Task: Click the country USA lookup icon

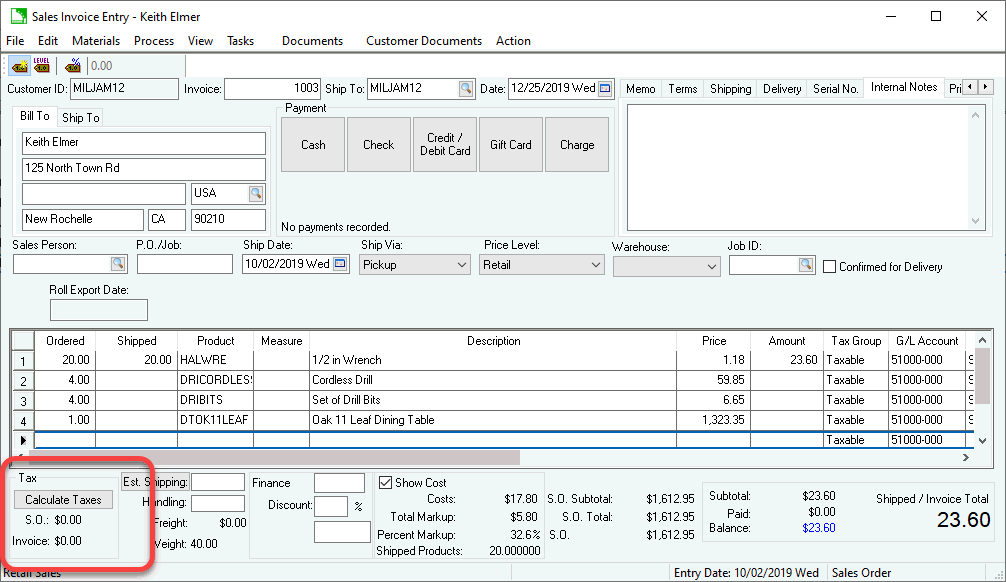Action: [x=256, y=193]
